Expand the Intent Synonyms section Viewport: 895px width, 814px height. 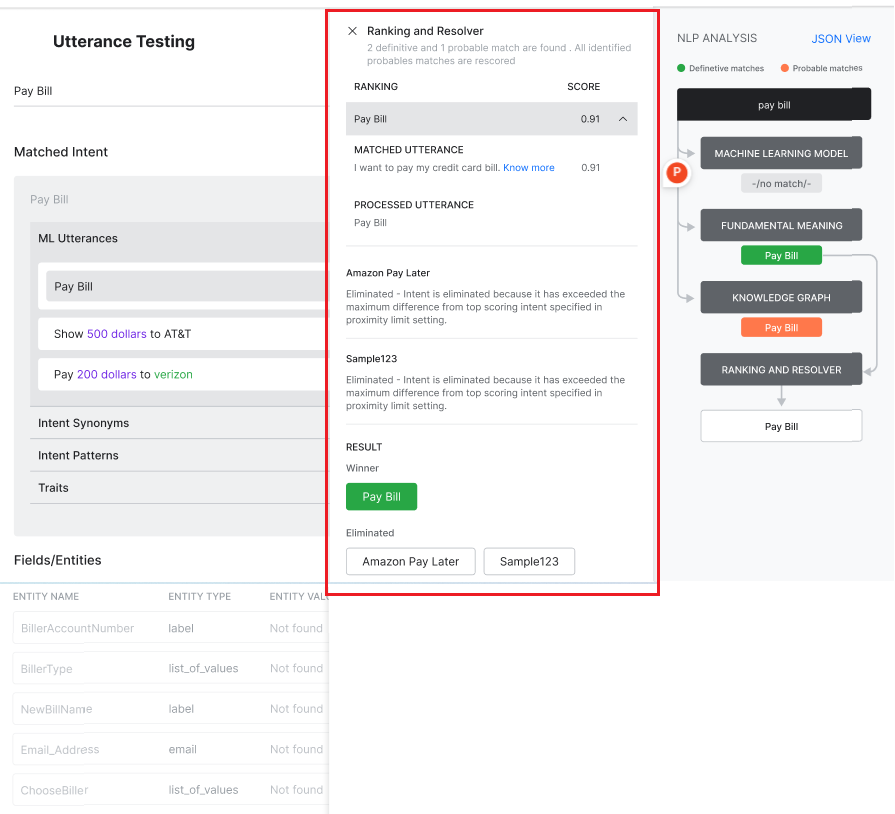click(83, 423)
